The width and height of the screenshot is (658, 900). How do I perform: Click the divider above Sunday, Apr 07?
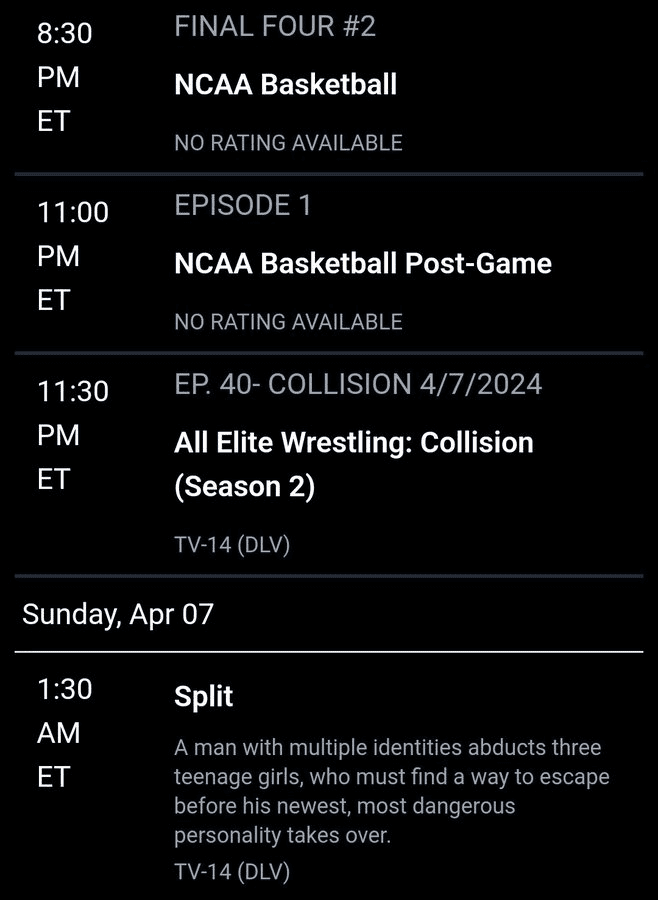pyautogui.click(x=329, y=577)
